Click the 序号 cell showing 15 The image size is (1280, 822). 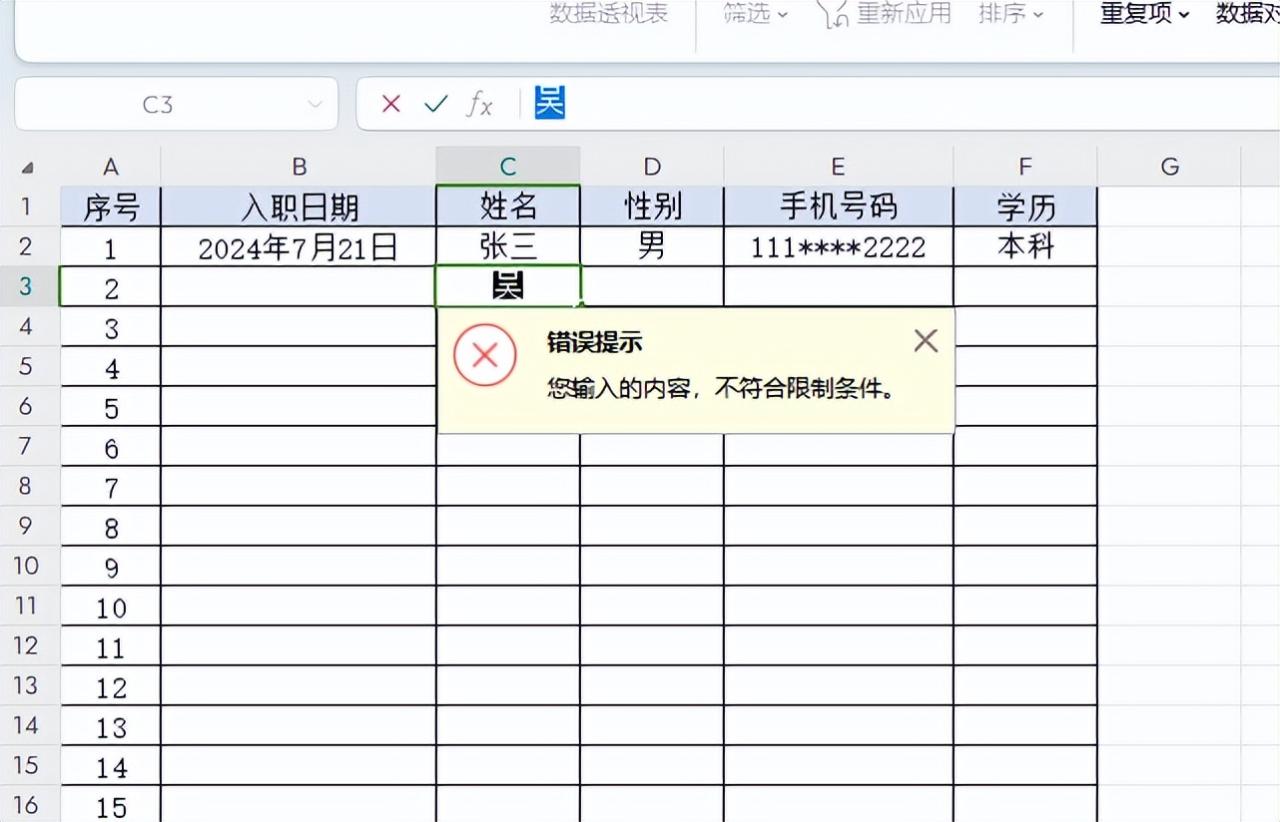[x=111, y=805]
